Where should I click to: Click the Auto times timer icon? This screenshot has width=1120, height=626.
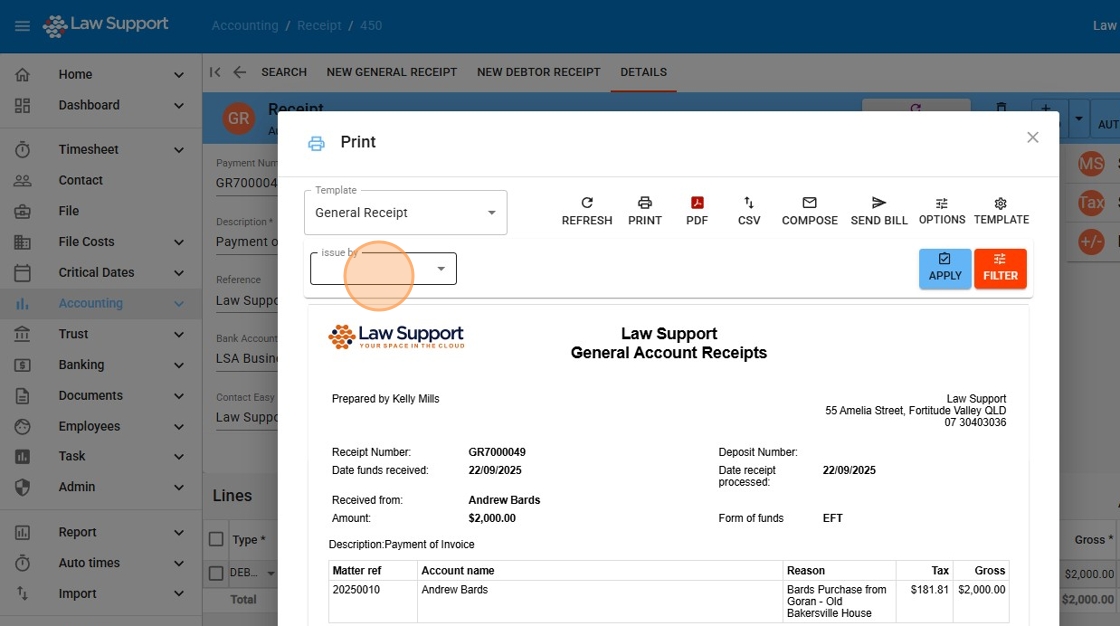[22, 563]
